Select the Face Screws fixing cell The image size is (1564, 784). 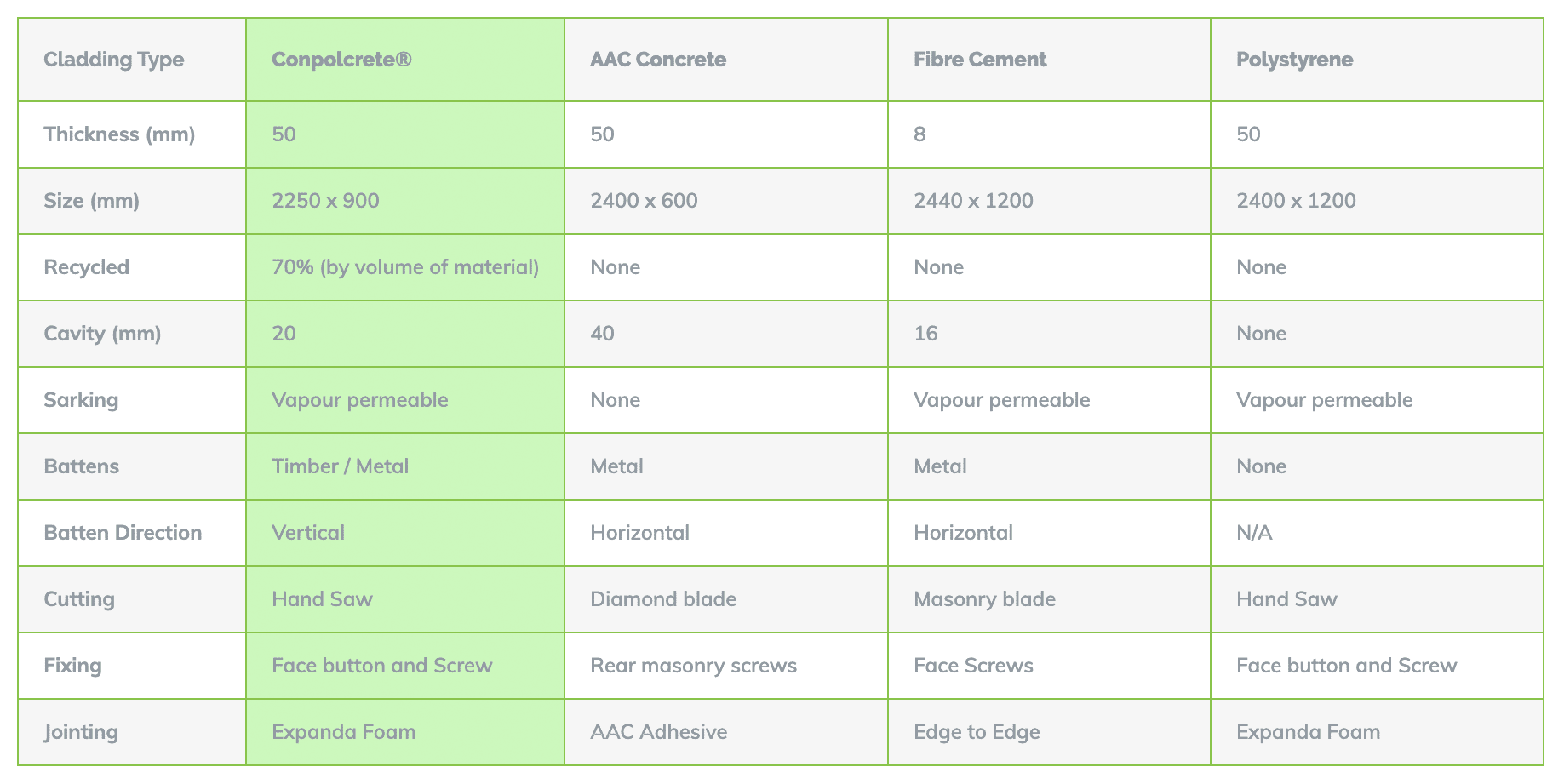(x=1049, y=666)
